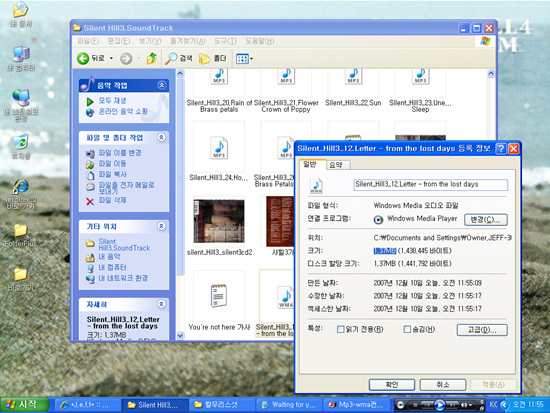Switch to Mp3-wma converter taskbar item
Screen dimensions: 550x413
pos(356,405)
